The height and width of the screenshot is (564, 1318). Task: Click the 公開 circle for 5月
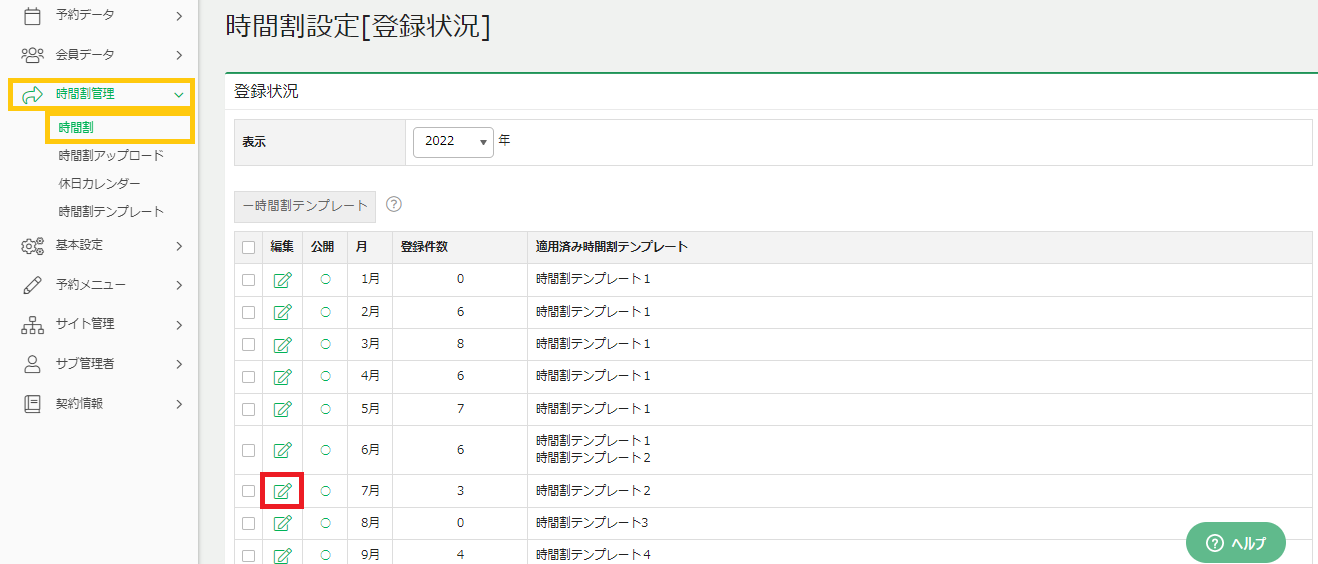[x=325, y=409]
